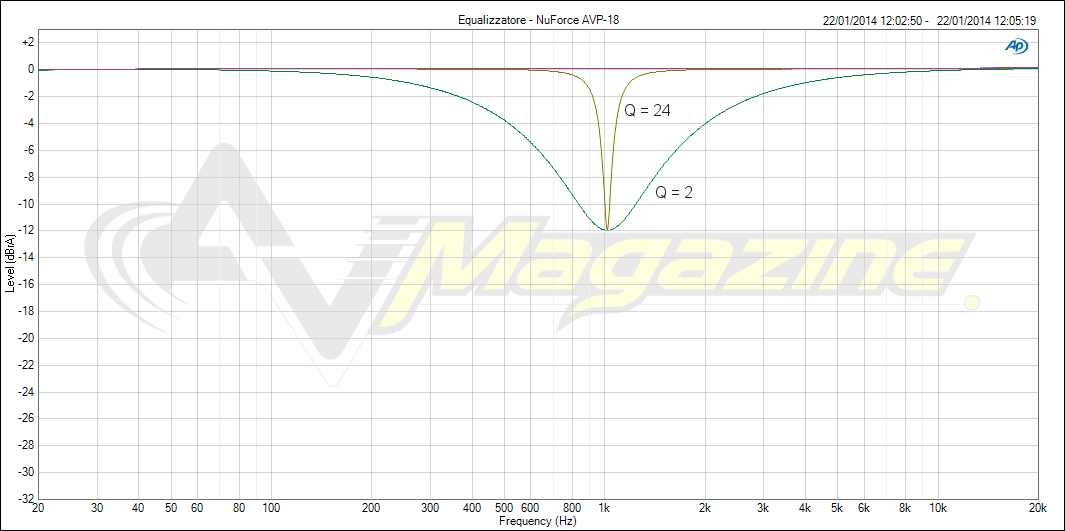Click the AP logo icon
This screenshot has width=1065, height=531.
pos(1017,45)
